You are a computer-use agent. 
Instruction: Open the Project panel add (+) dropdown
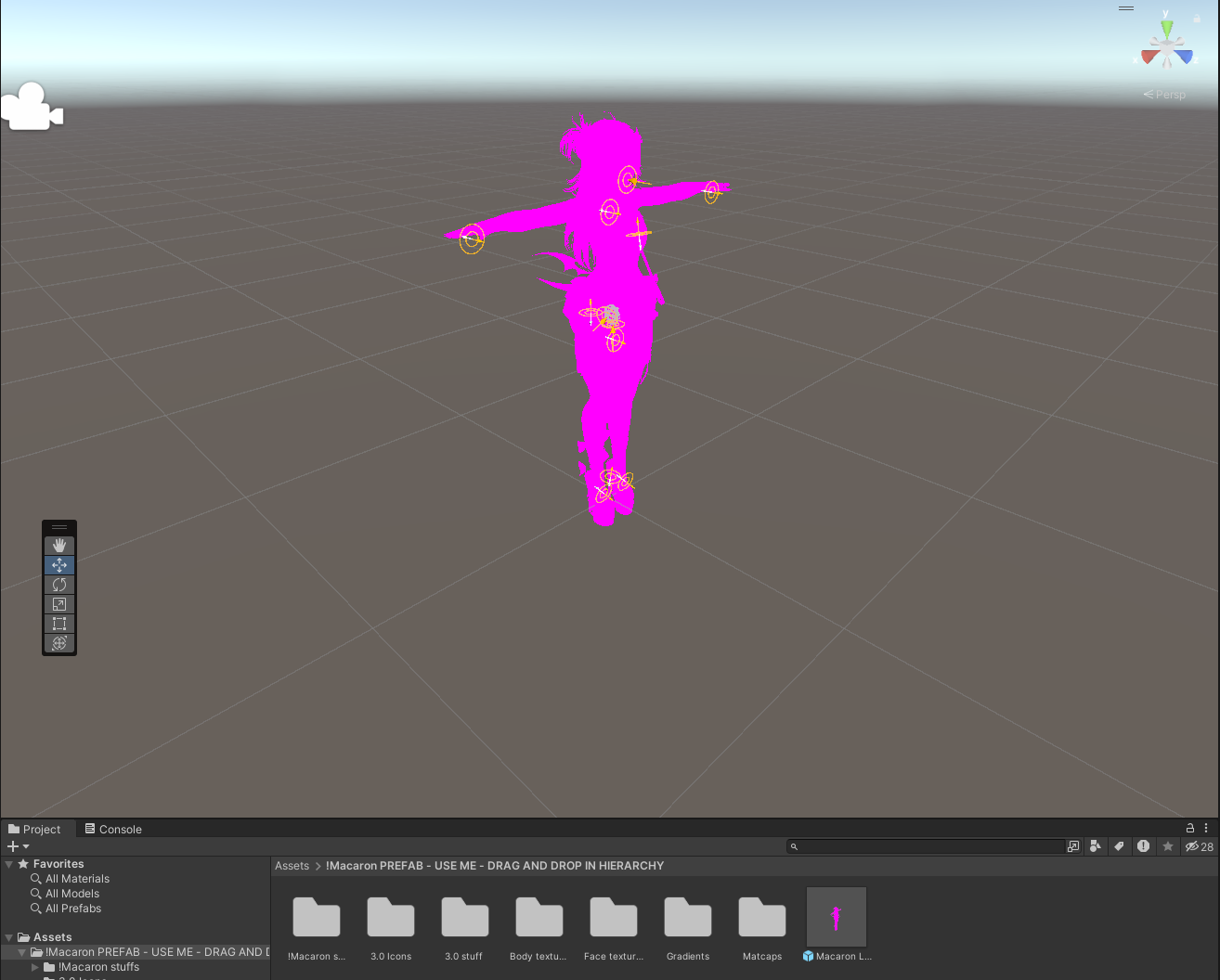pyautogui.click(x=18, y=846)
